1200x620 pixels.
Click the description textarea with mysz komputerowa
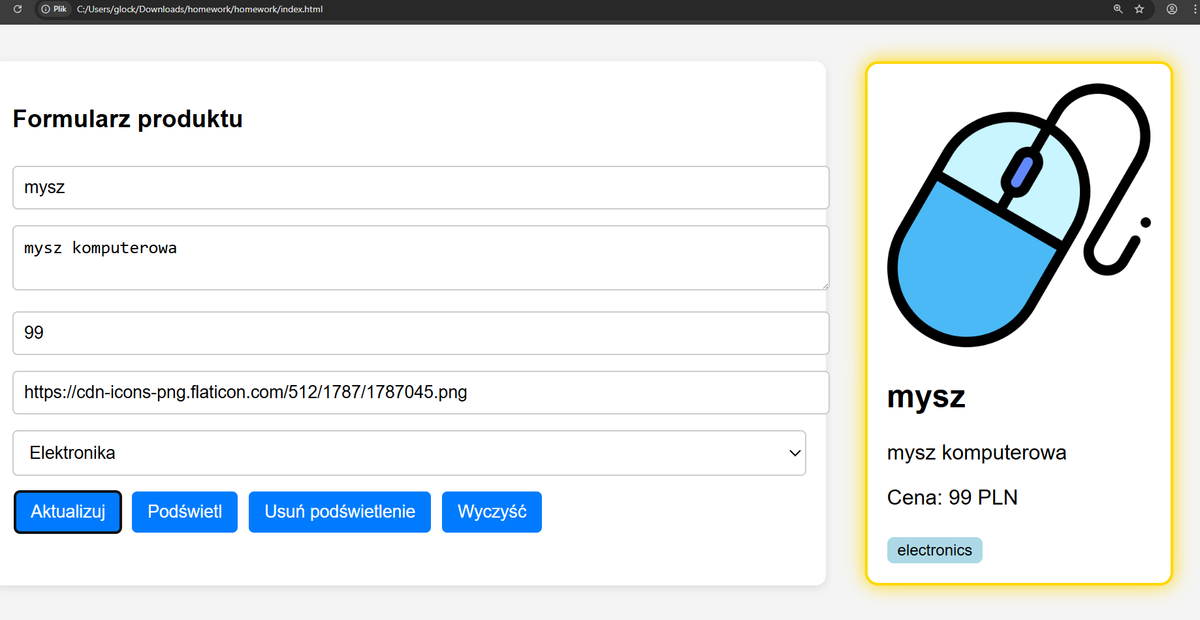[420, 257]
